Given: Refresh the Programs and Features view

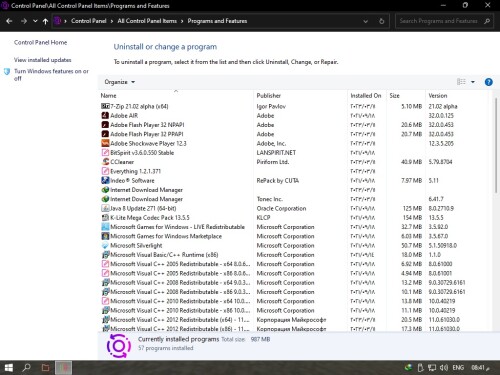Looking at the screenshot, I should coord(381,21).
